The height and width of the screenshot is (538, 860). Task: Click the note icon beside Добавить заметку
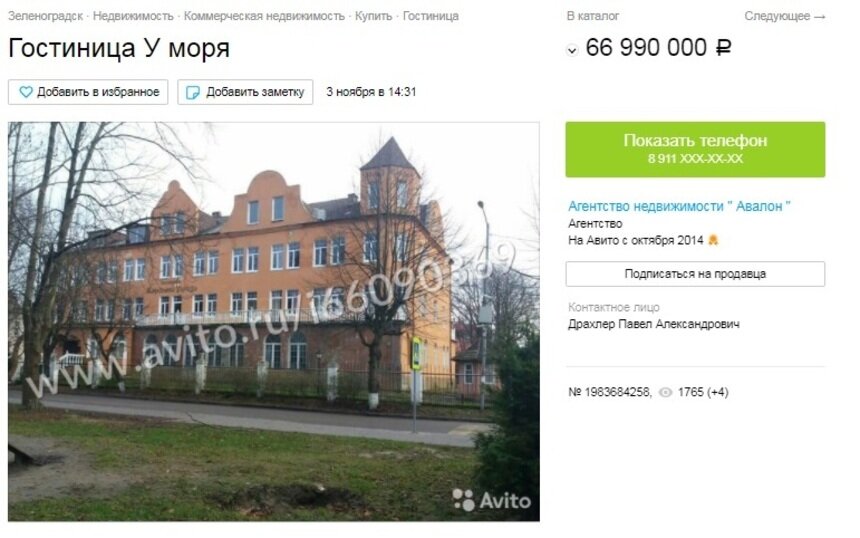click(x=193, y=92)
